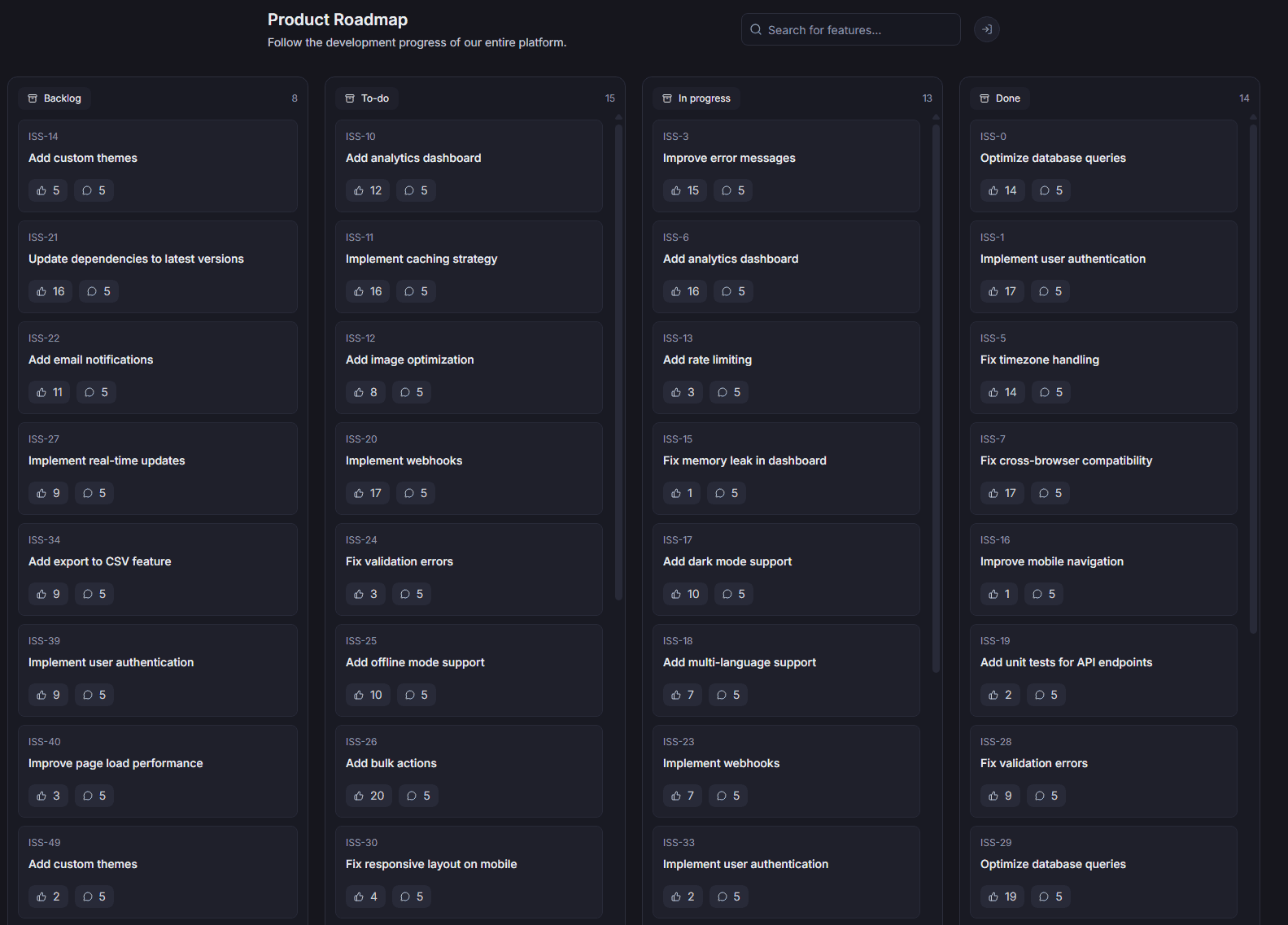The width and height of the screenshot is (1288, 925).
Task: Click the Done column archive icon
Action: (x=985, y=98)
